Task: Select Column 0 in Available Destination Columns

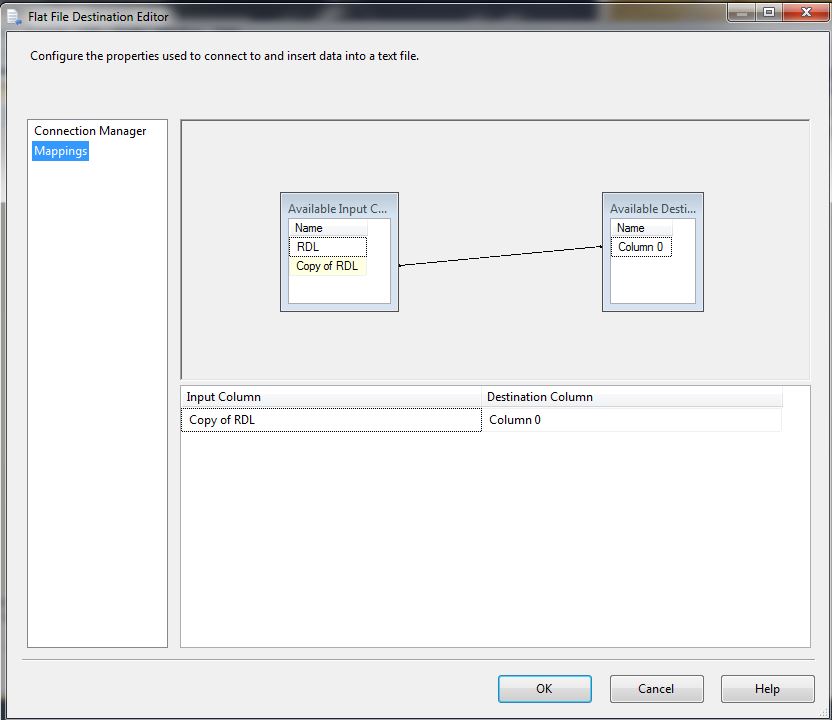Action: click(x=641, y=247)
